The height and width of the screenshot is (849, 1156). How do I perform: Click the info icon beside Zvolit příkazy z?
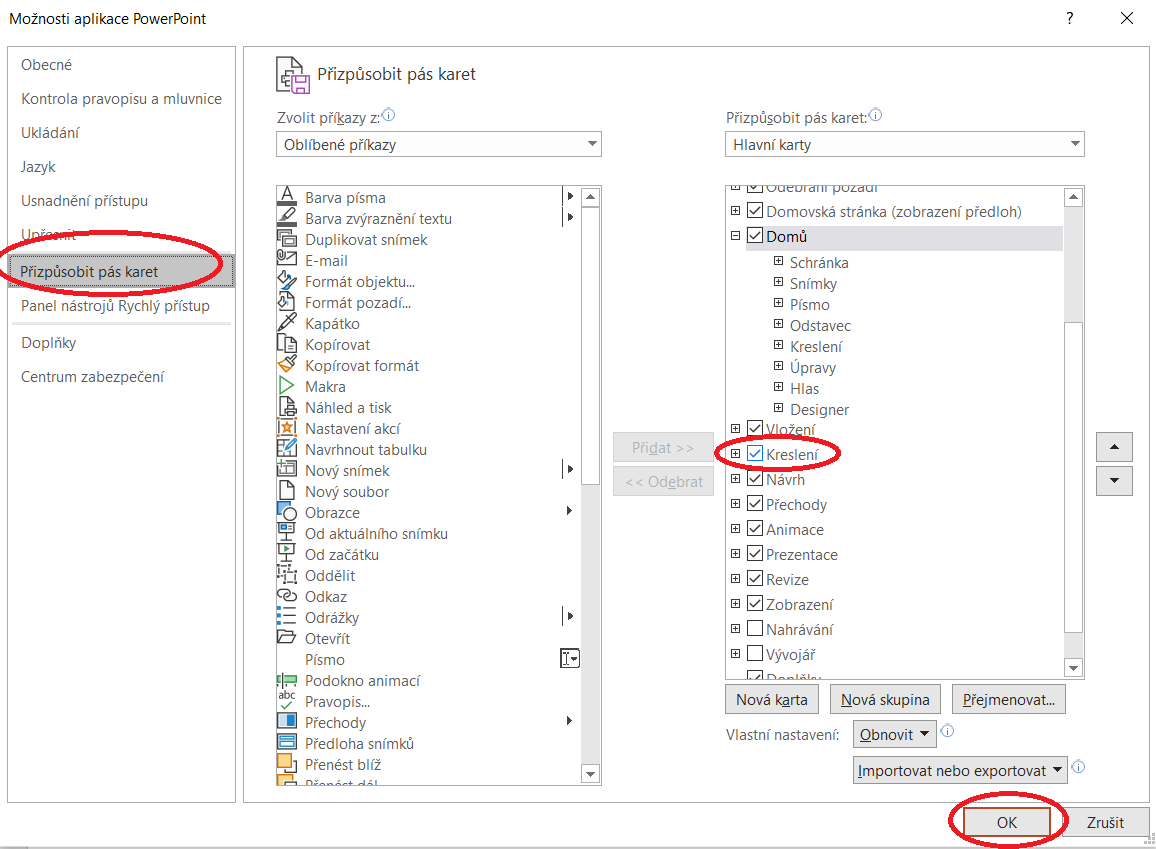click(389, 115)
